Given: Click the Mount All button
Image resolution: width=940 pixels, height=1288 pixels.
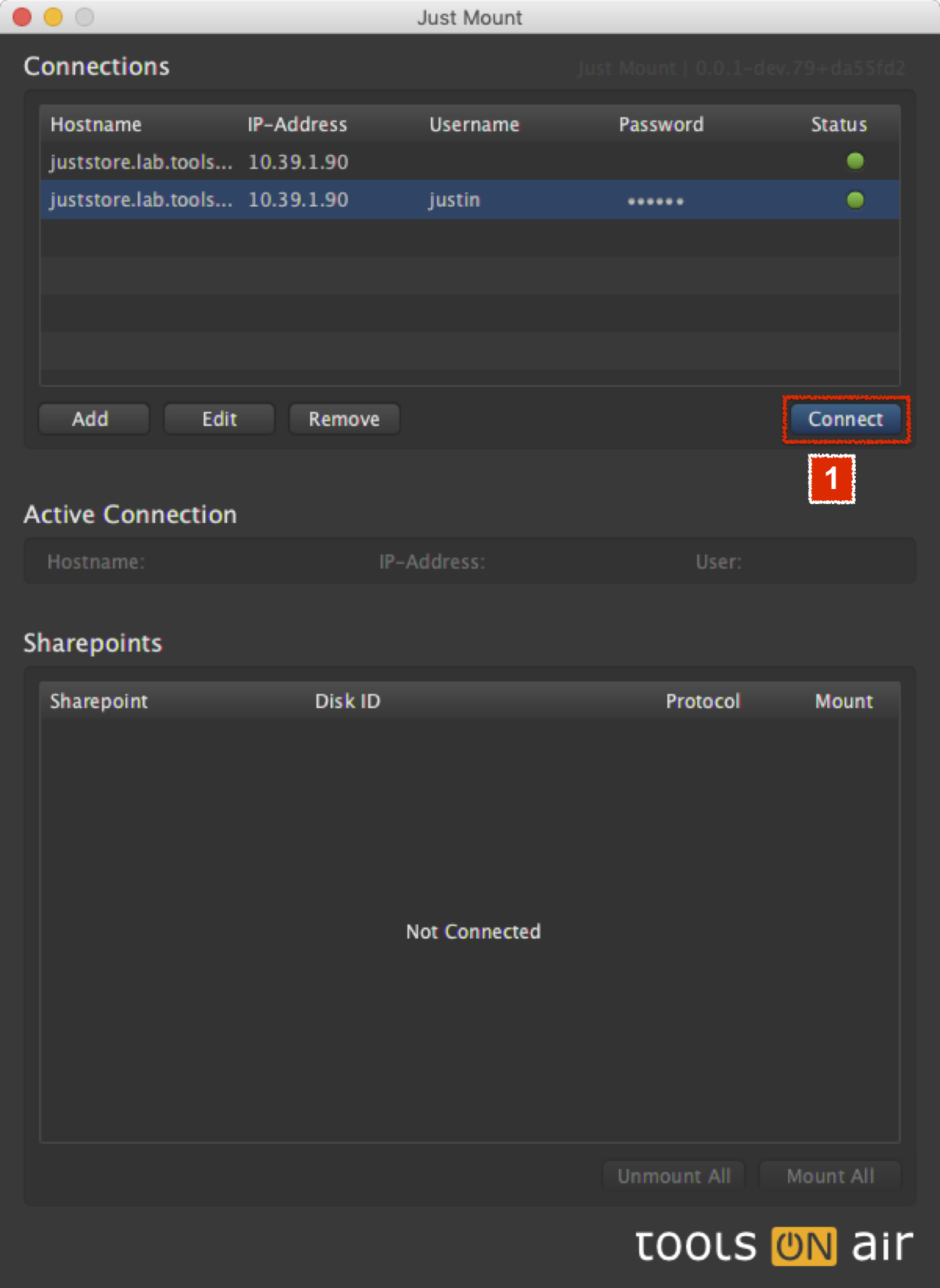Looking at the screenshot, I should tap(830, 1176).
